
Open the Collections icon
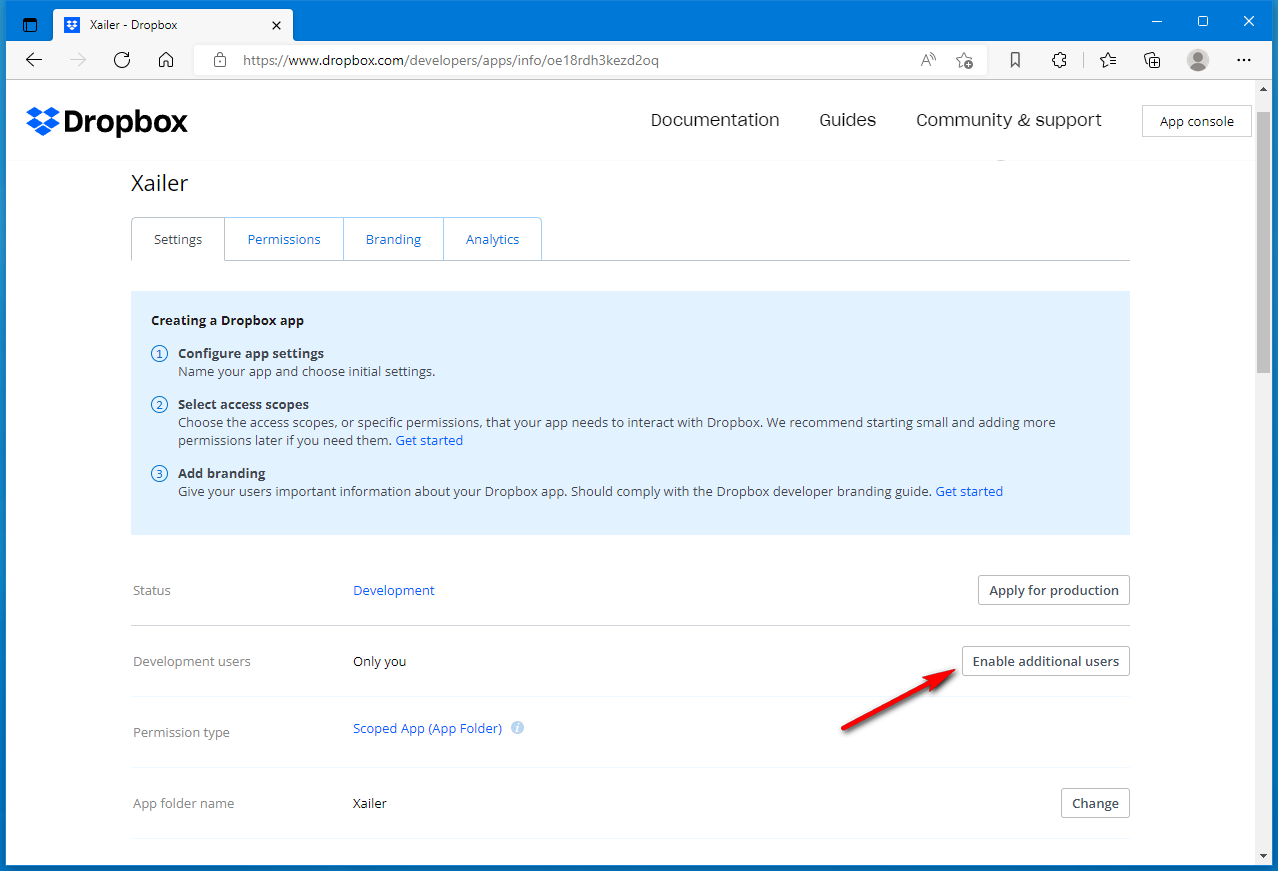[1152, 60]
